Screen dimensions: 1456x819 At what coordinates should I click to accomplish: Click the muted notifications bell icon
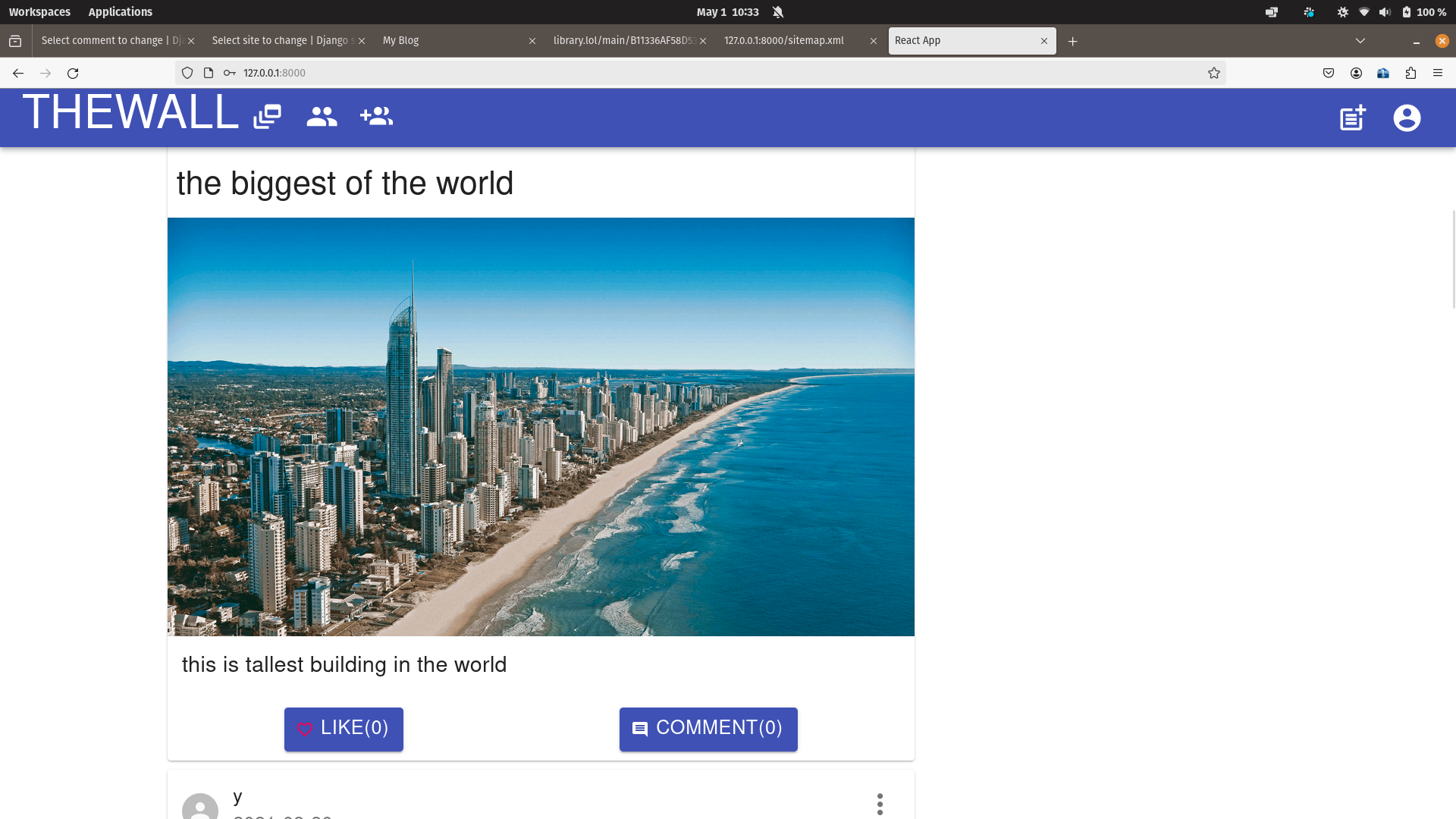[778, 12]
